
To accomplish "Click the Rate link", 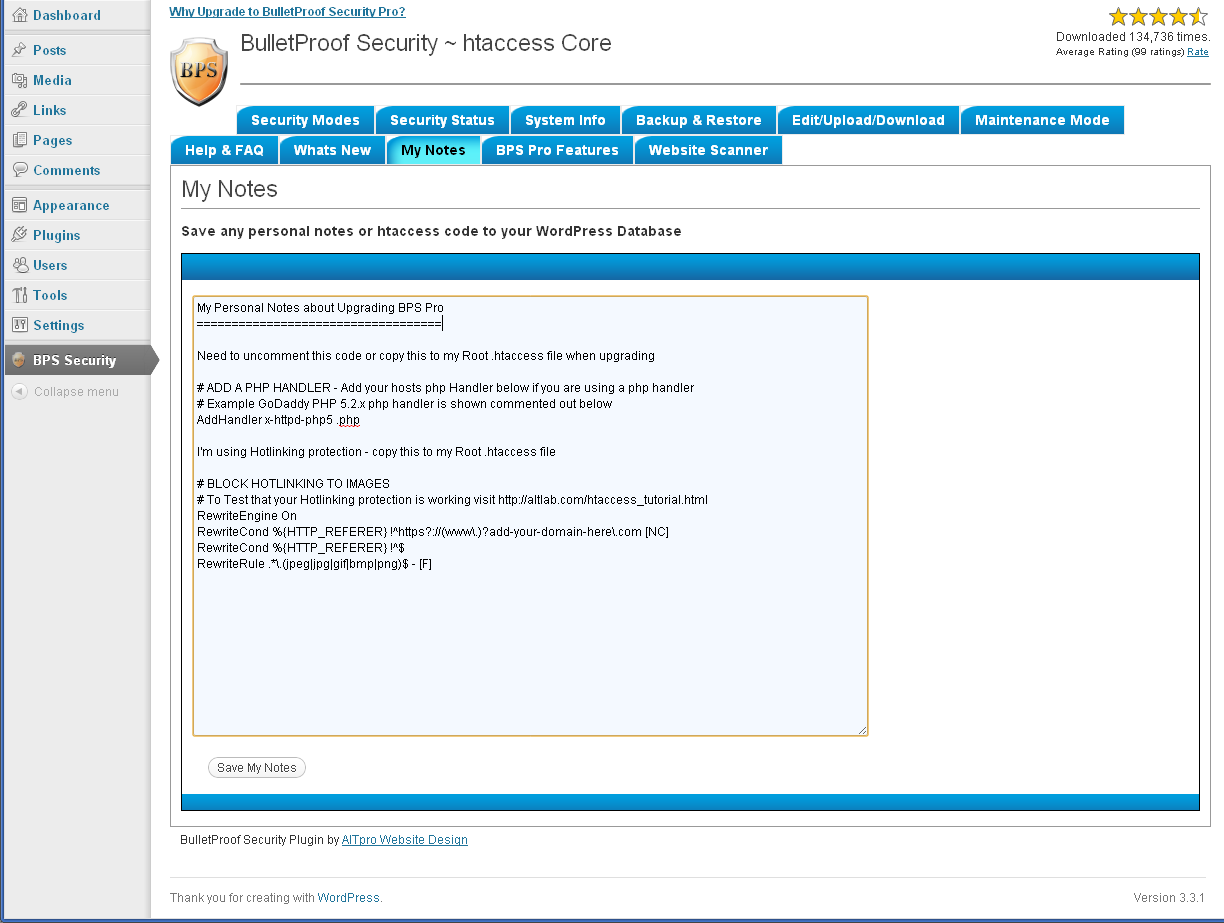I will (x=1198, y=52).
